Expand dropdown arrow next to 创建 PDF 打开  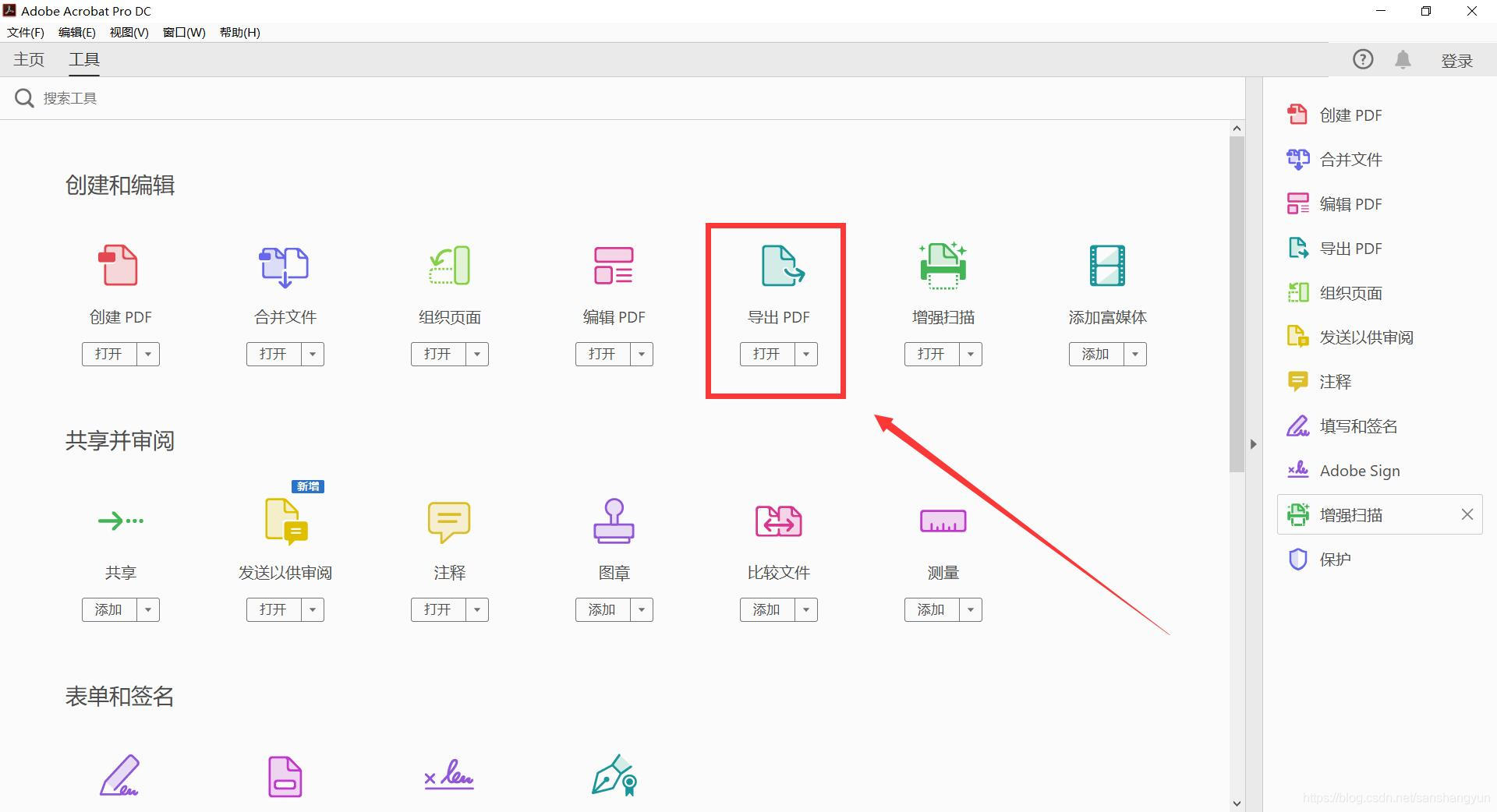pyautogui.click(x=148, y=354)
